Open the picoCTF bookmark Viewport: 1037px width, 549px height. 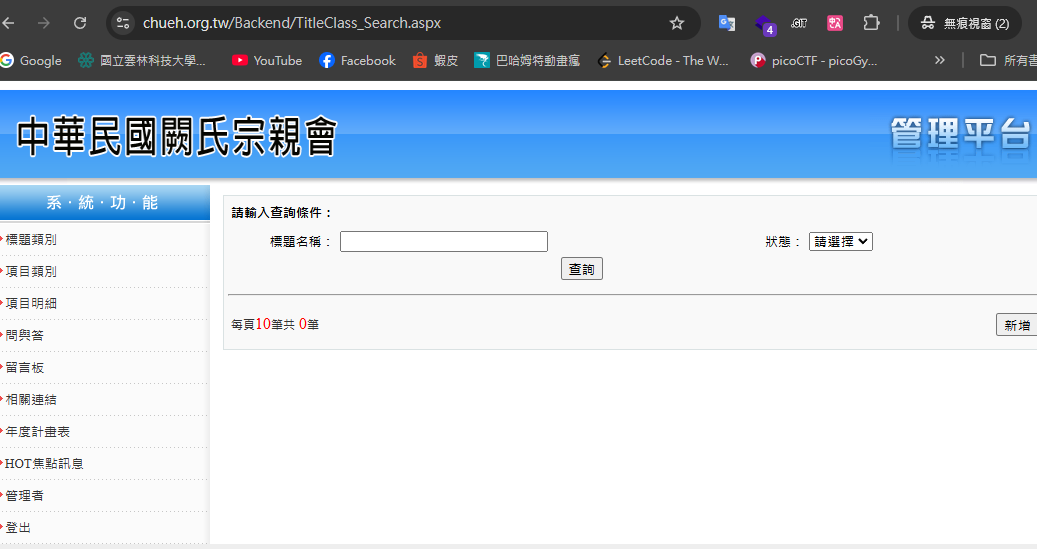pos(814,60)
